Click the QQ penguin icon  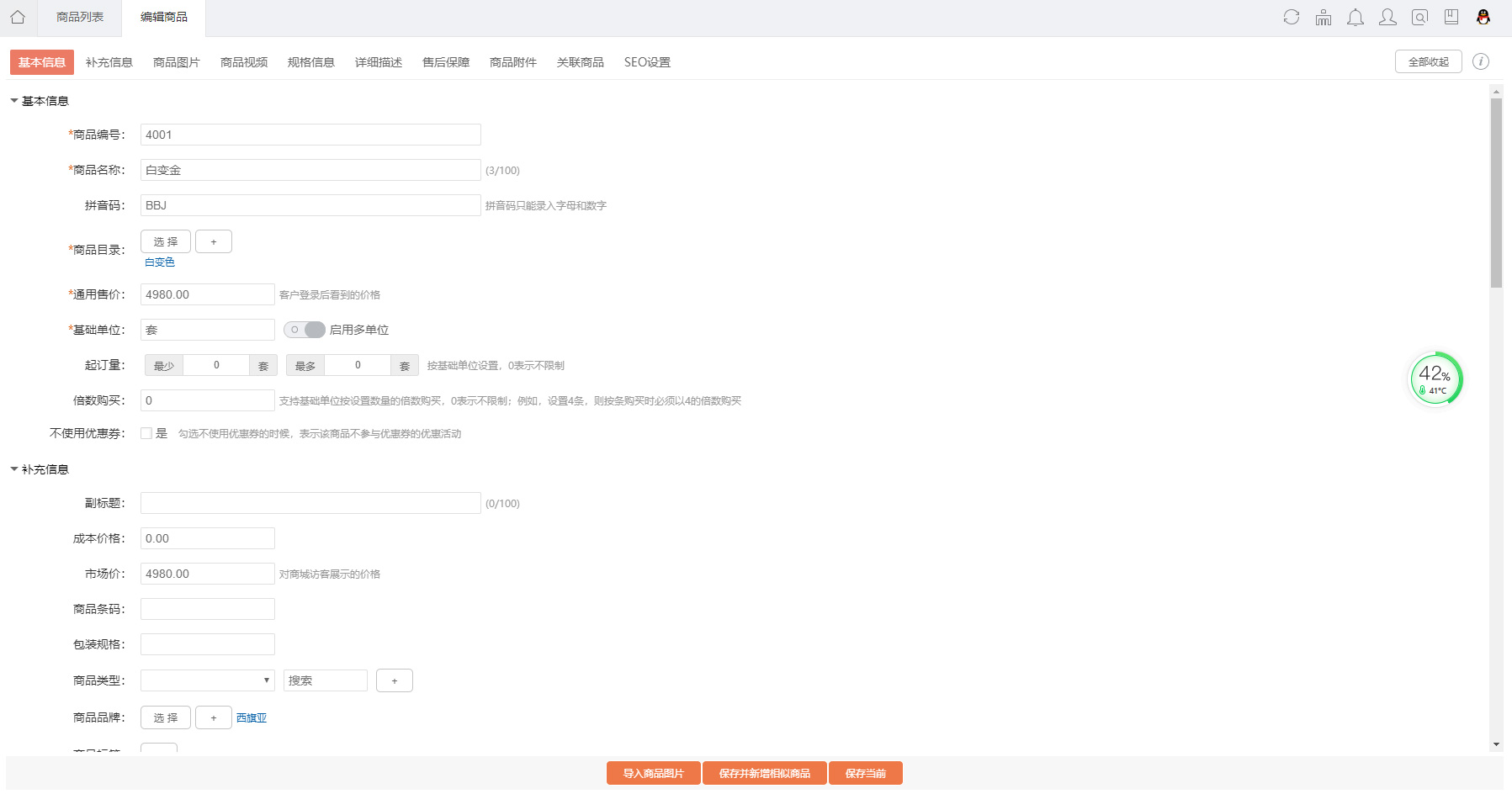pyautogui.click(x=1483, y=17)
